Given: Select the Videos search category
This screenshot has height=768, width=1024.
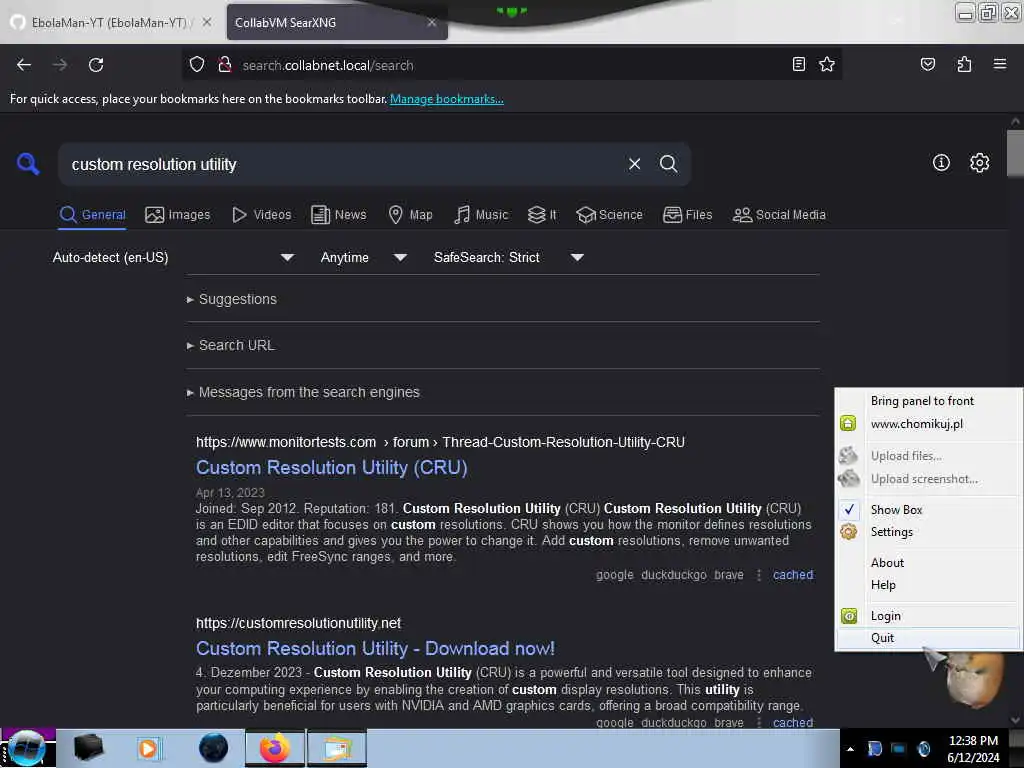Looking at the screenshot, I should (x=261, y=215).
